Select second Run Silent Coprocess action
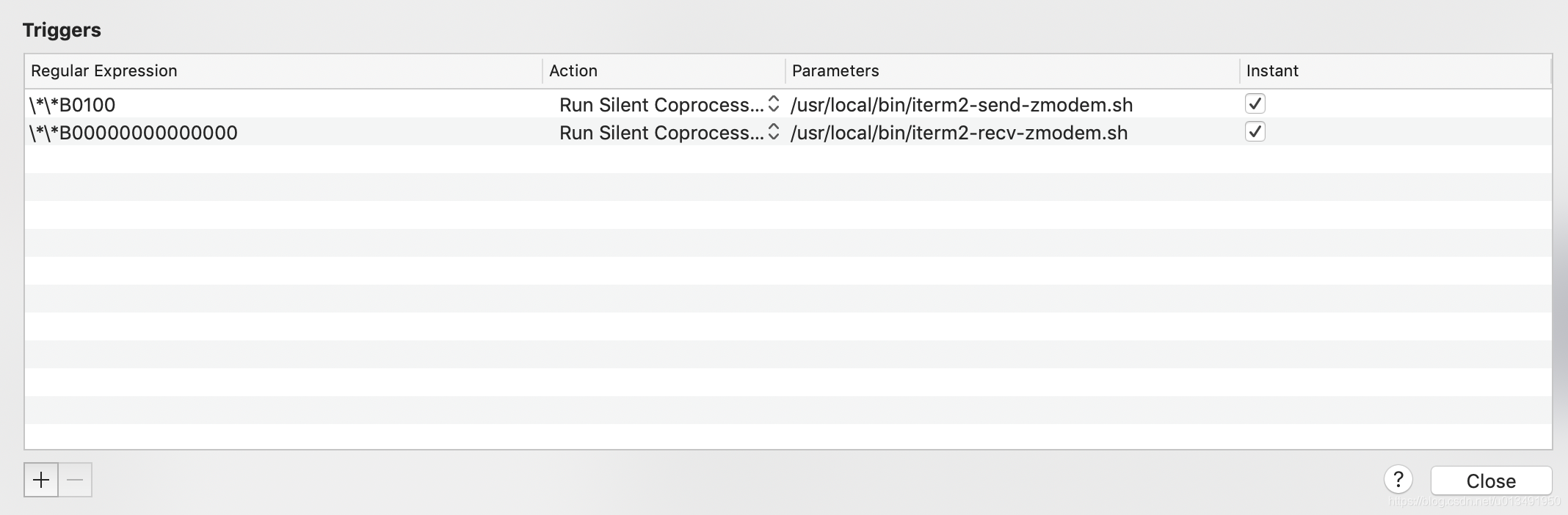 [x=661, y=133]
